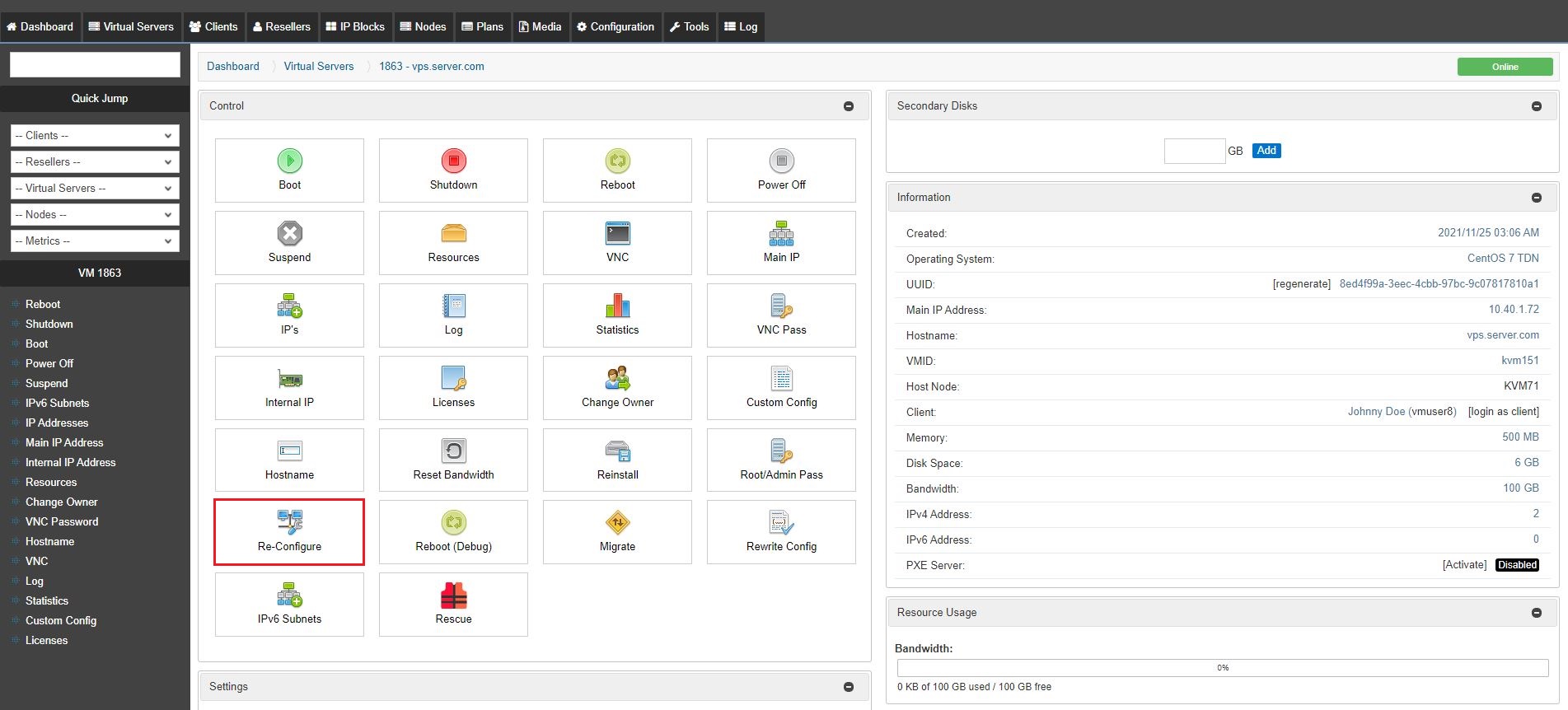The image size is (1568, 710).
Task: Open the VNC console icon
Action: click(617, 233)
